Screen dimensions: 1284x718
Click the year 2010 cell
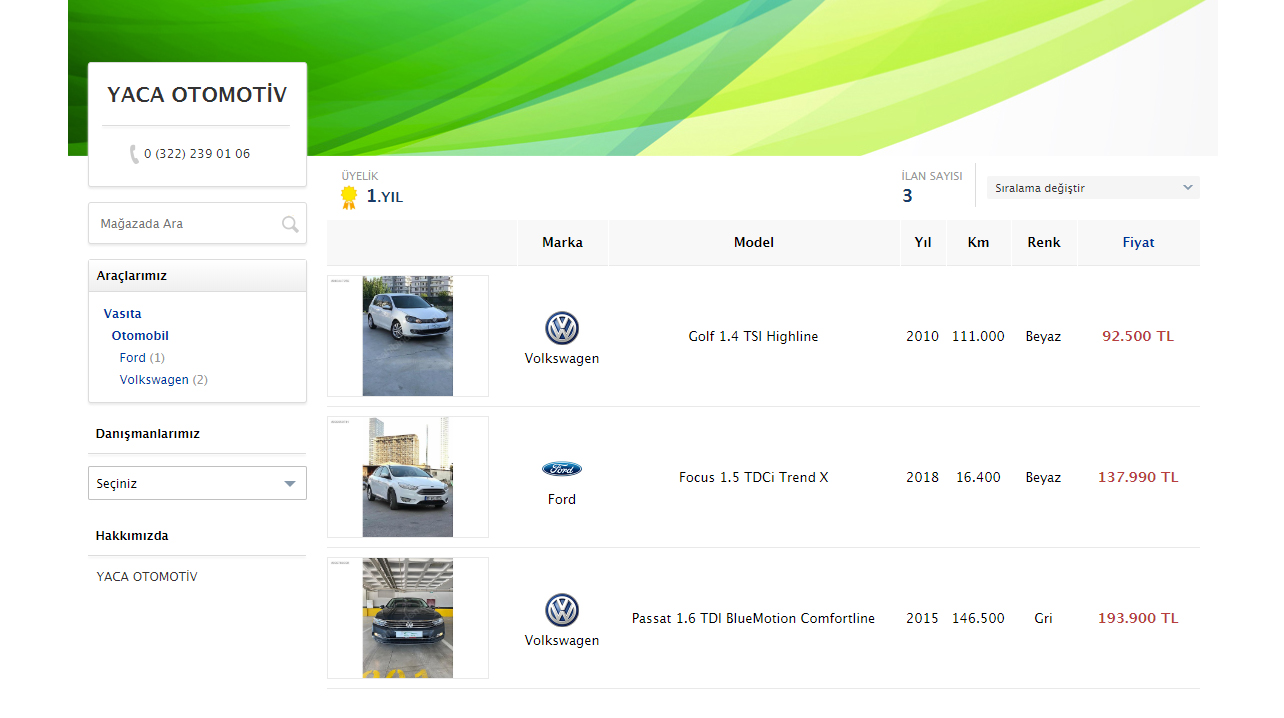923,337
